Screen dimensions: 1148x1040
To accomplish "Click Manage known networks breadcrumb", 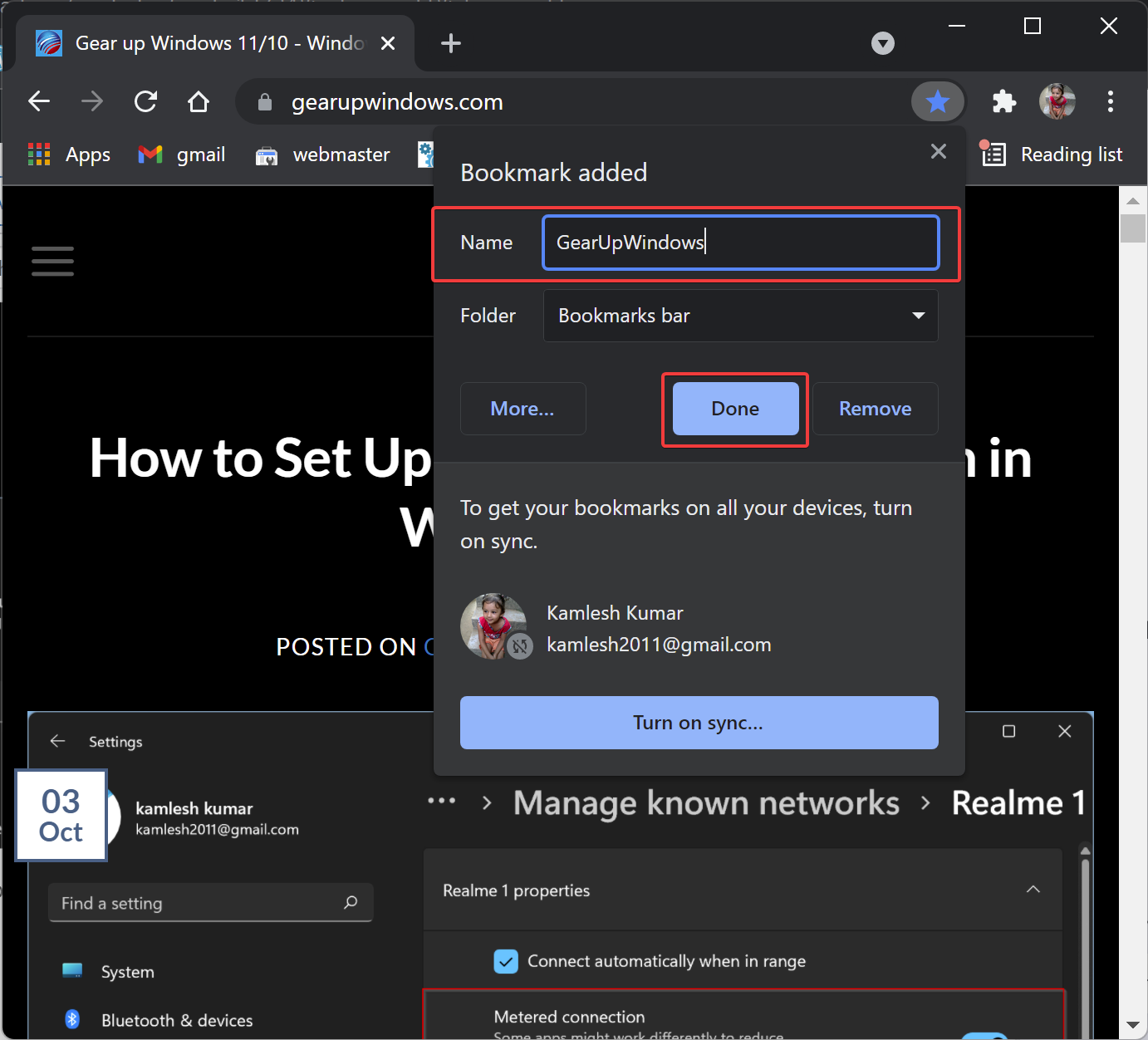I will (706, 803).
